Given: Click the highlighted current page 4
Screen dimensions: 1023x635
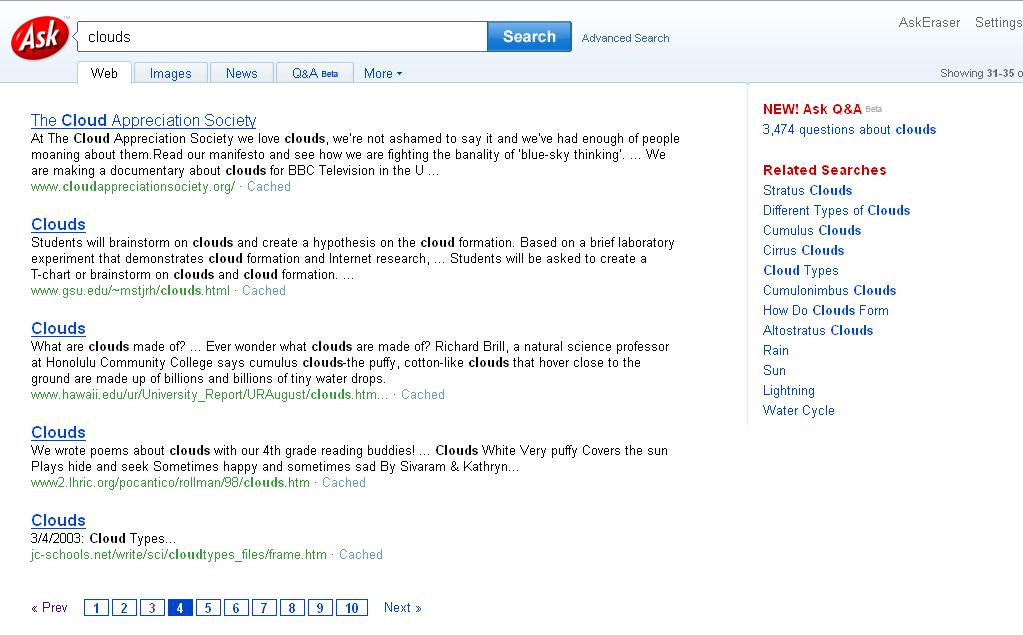Looking at the screenshot, I should tap(180, 608).
